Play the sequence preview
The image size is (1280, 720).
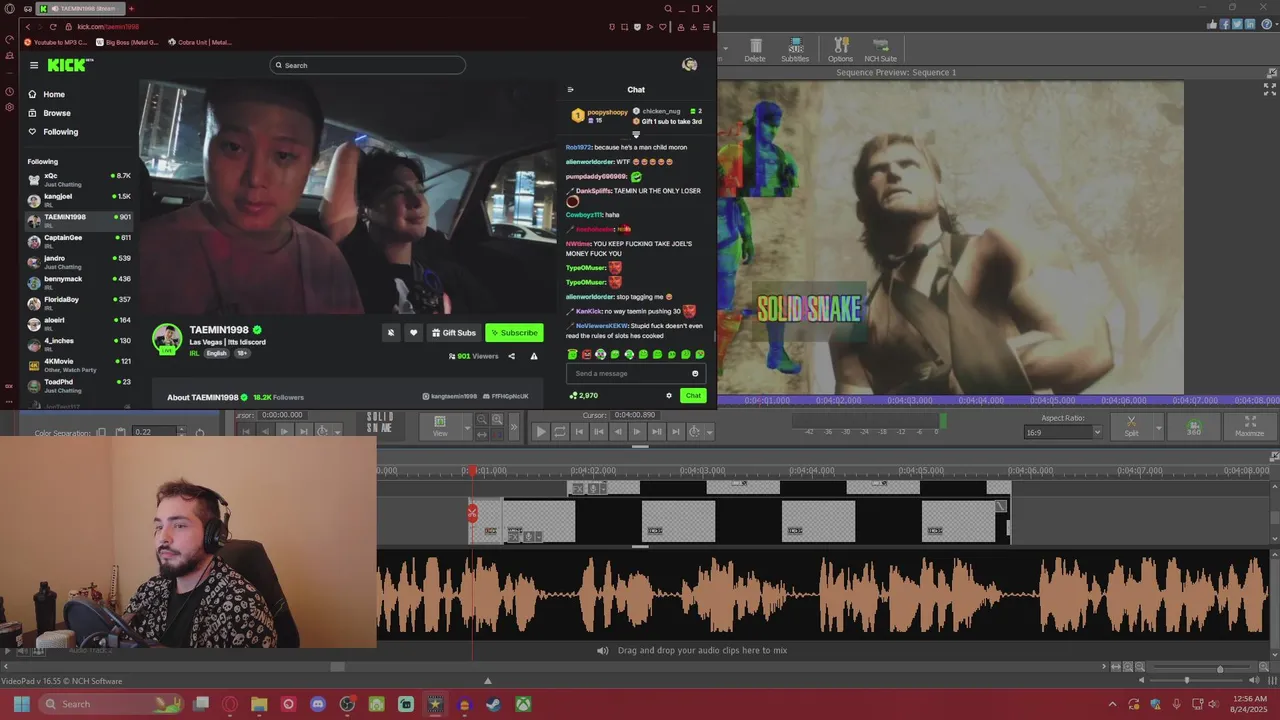tap(540, 432)
